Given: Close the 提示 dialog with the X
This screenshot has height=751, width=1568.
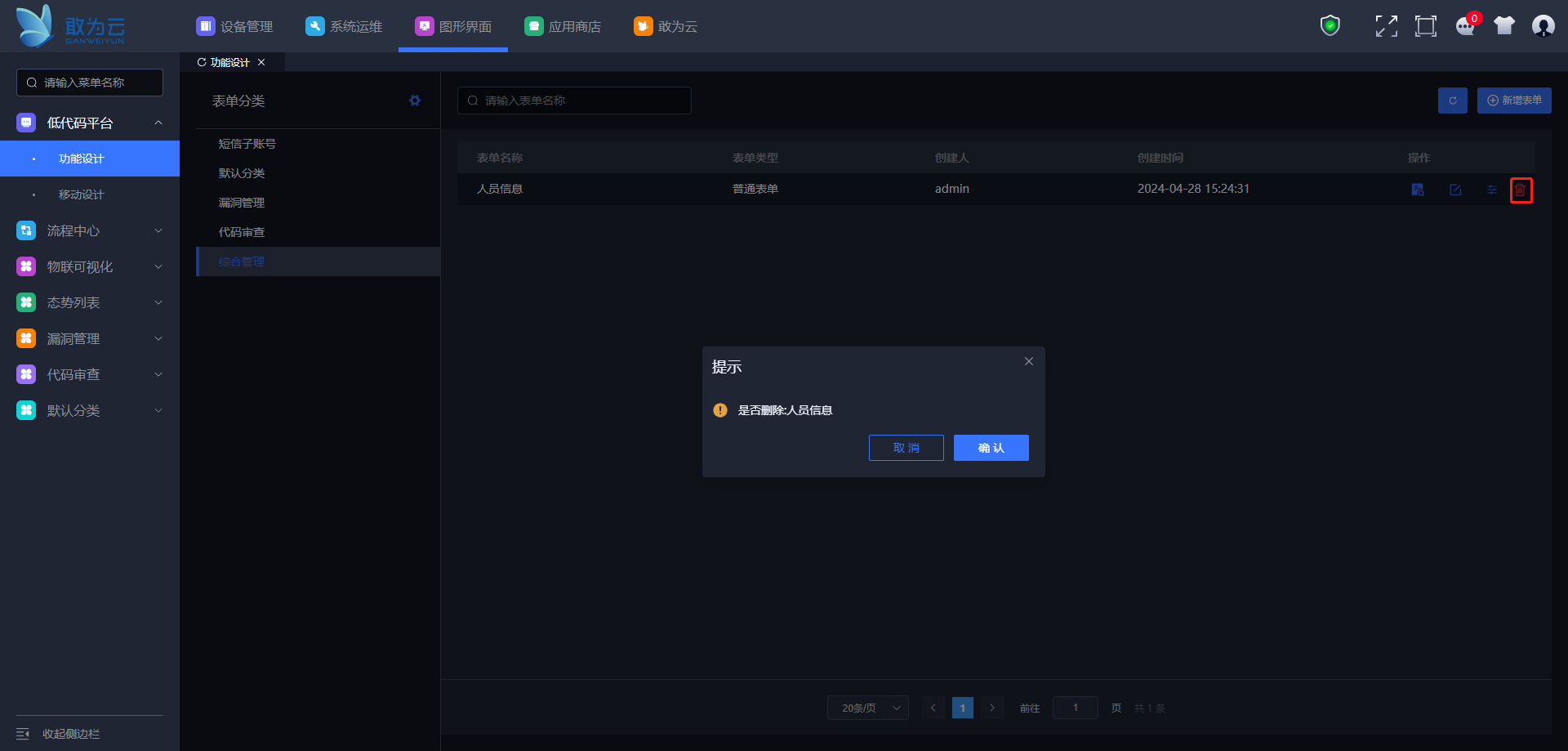Looking at the screenshot, I should click(x=1028, y=361).
